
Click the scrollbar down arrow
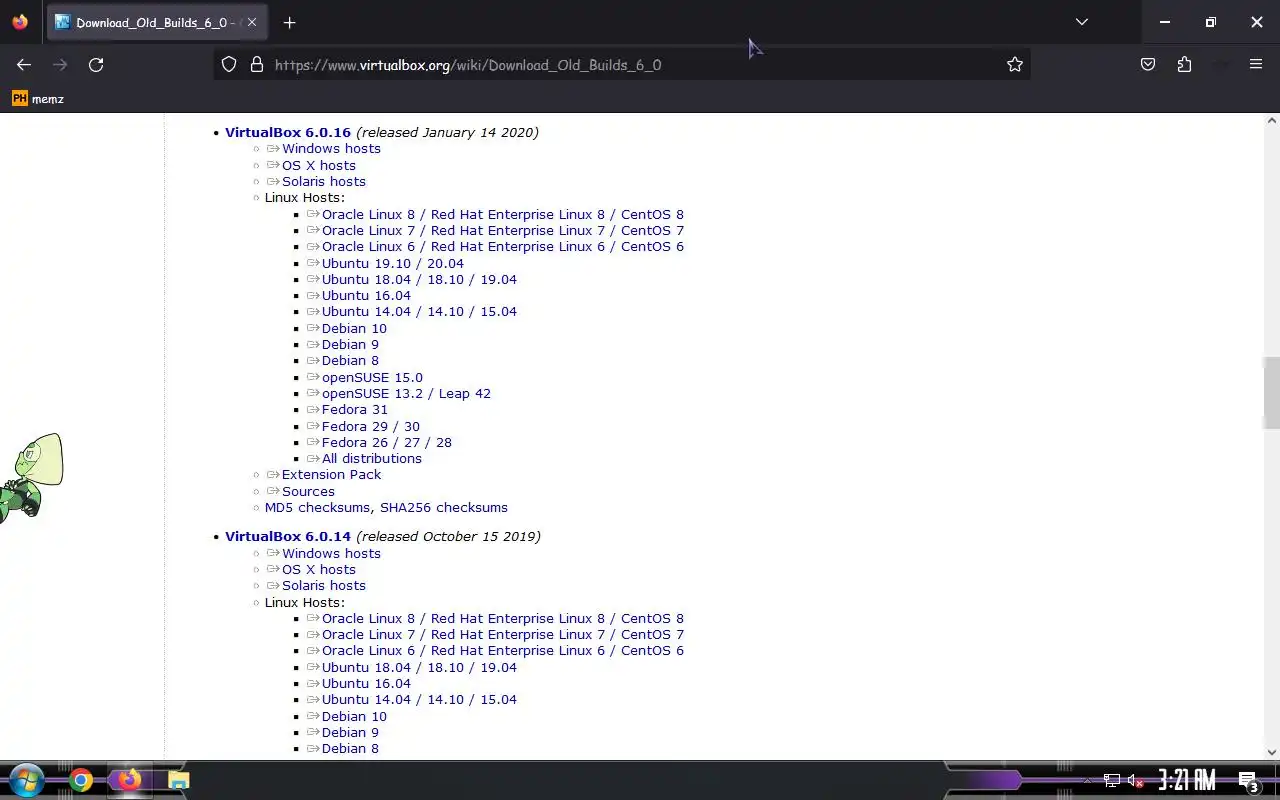1271,752
